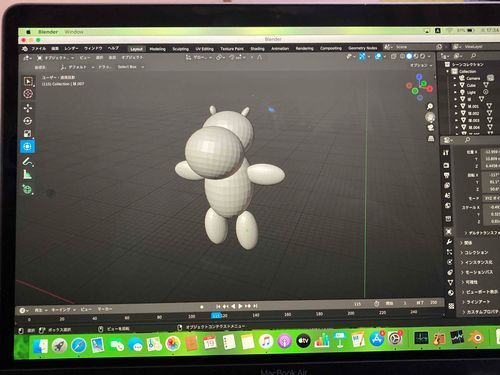Toggle the viewport overlays button
The image size is (500, 375).
click(x=378, y=56)
